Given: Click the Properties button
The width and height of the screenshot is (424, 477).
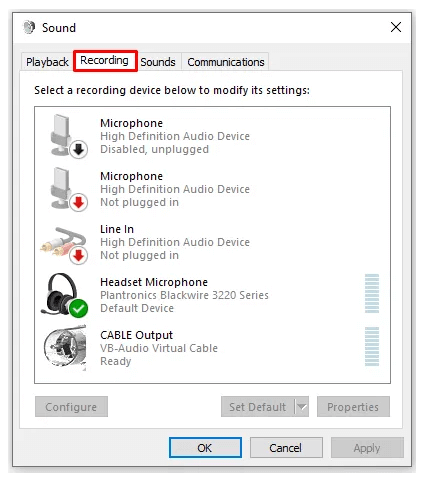Looking at the screenshot, I should point(353,406).
